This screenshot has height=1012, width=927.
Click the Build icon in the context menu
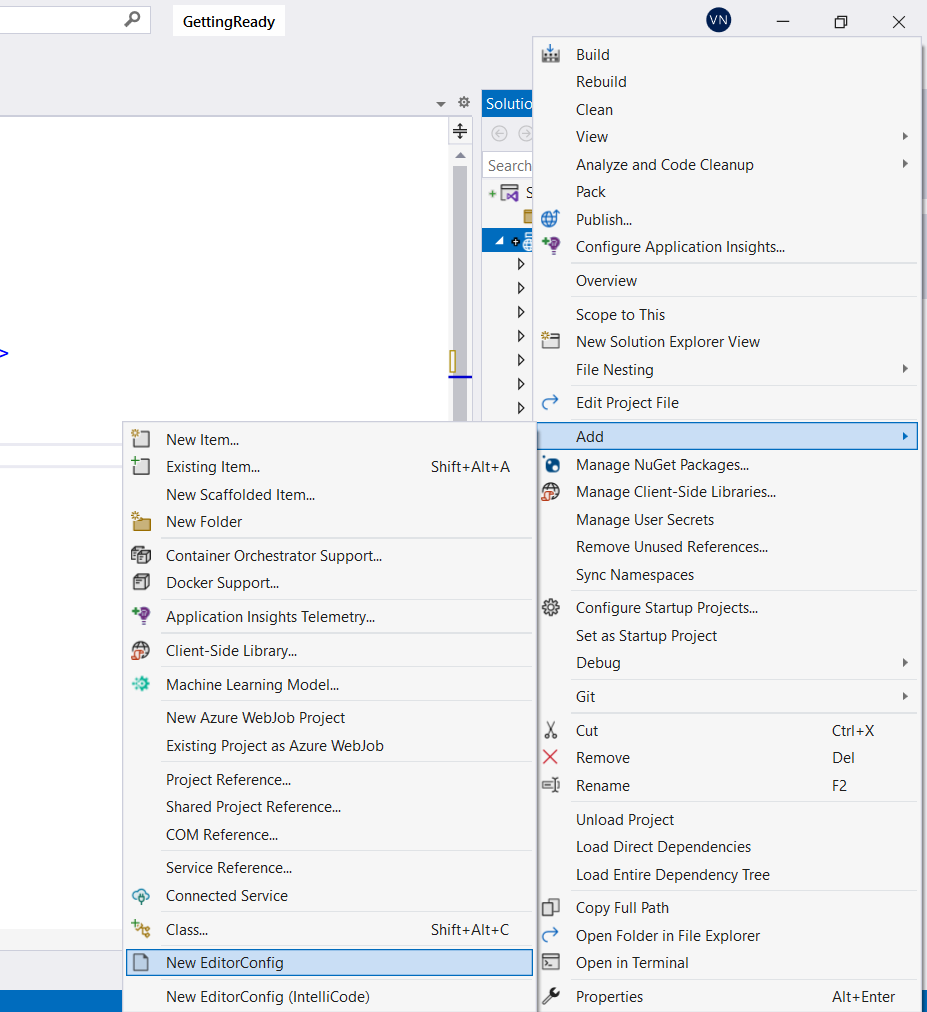(551, 54)
